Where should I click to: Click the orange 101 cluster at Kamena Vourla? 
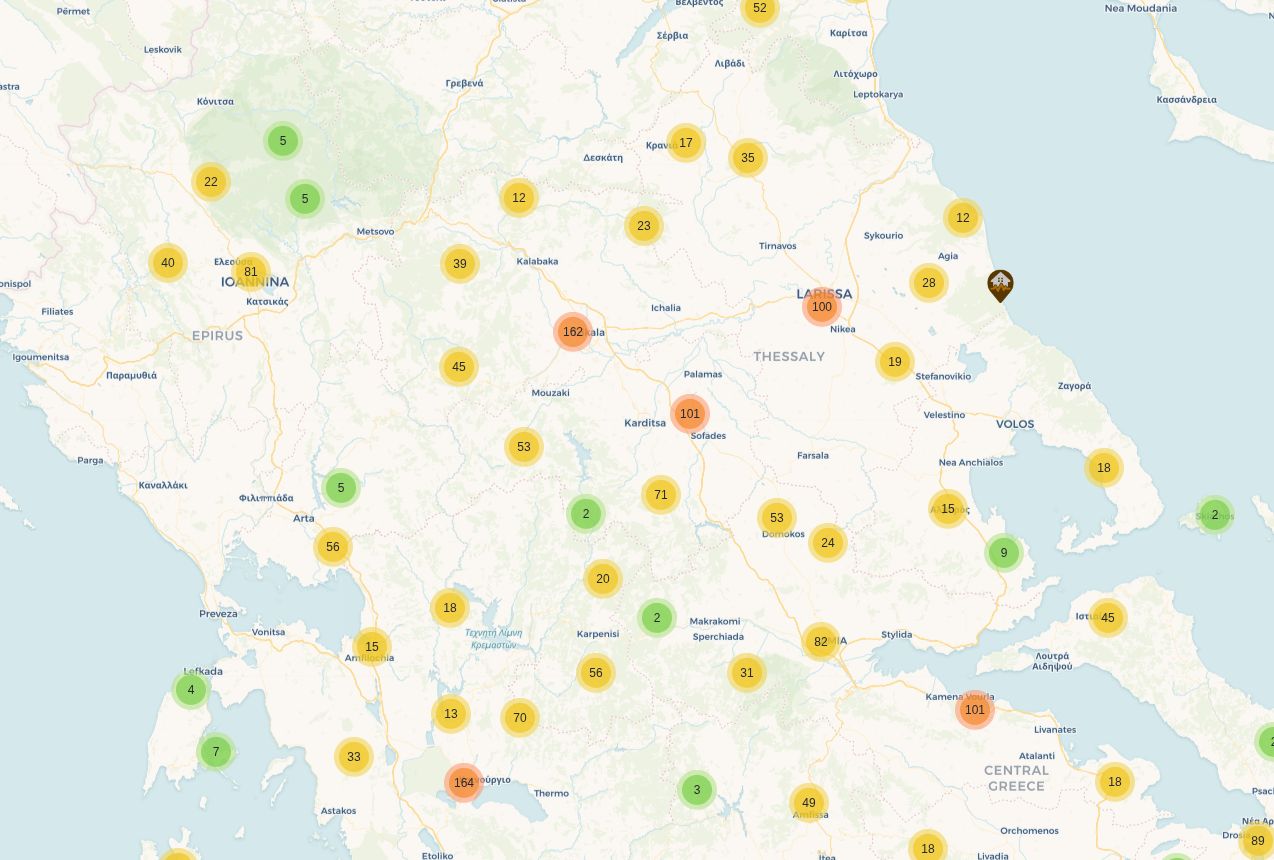tap(975, 709)
